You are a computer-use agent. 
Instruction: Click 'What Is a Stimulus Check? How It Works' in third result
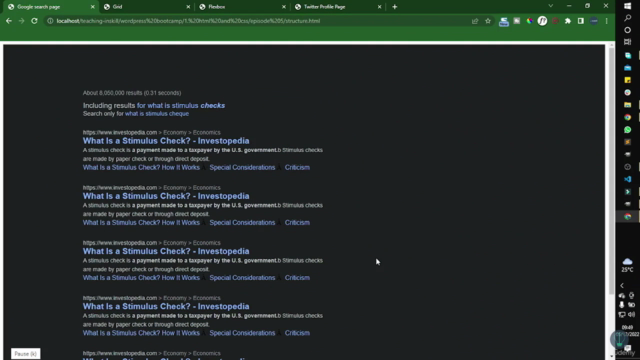point(141,278)
